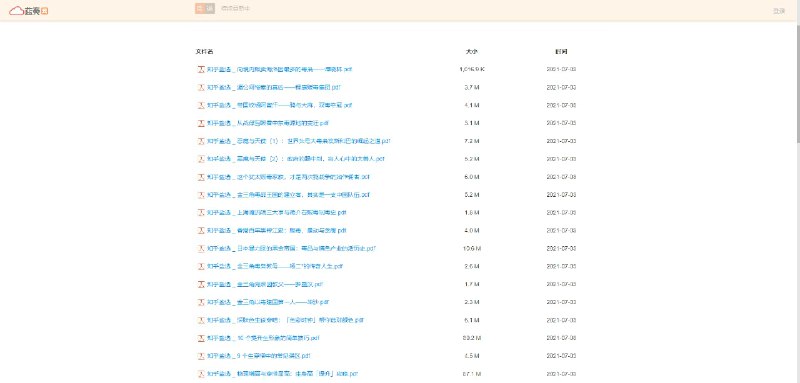This screenshot has height=383, width=800.
Task: Click the PDF icon of the 2.3 M file
Action: (x=201, y=302)
